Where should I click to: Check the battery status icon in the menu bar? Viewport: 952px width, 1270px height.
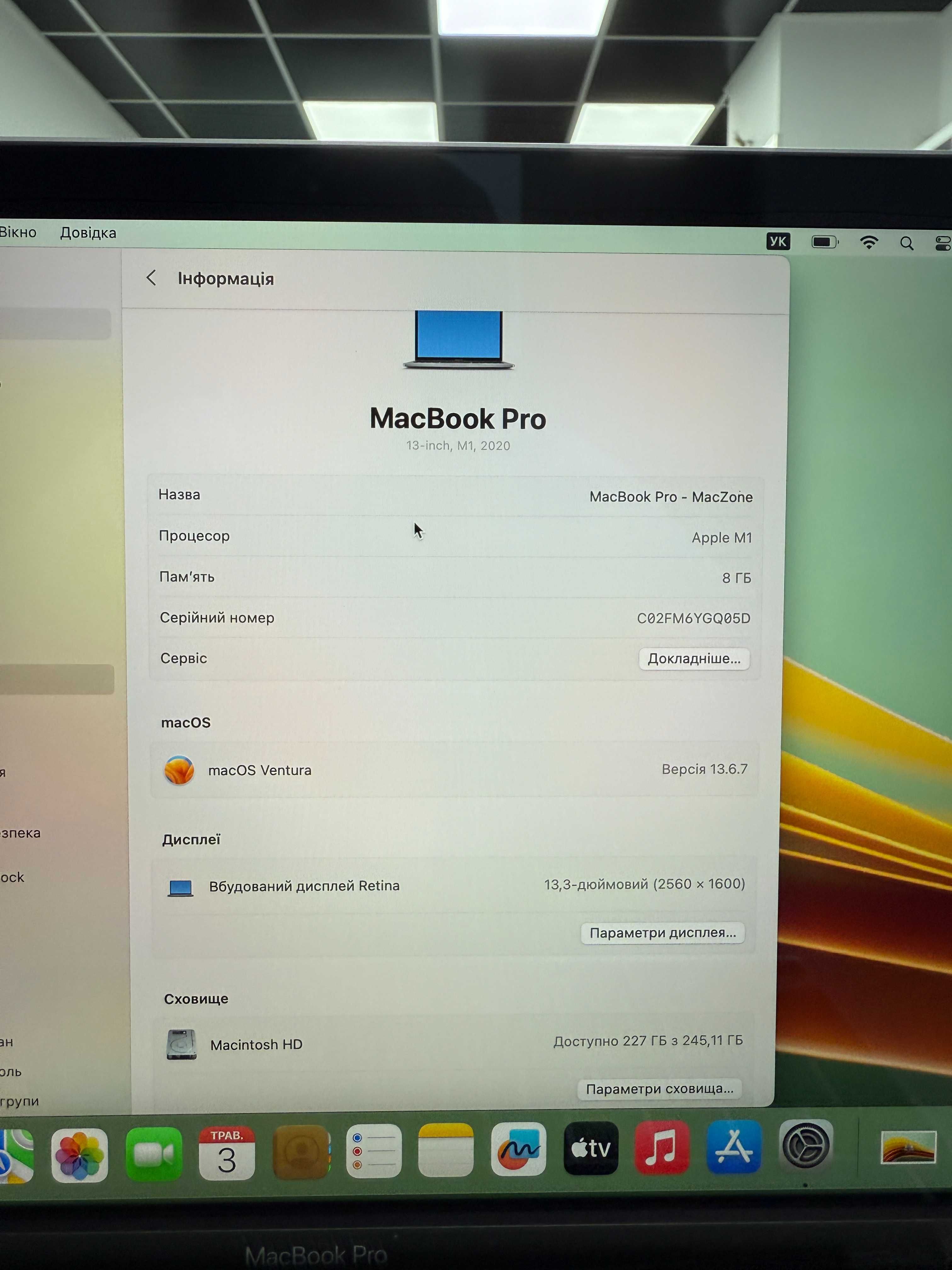[x=825, y=242]
